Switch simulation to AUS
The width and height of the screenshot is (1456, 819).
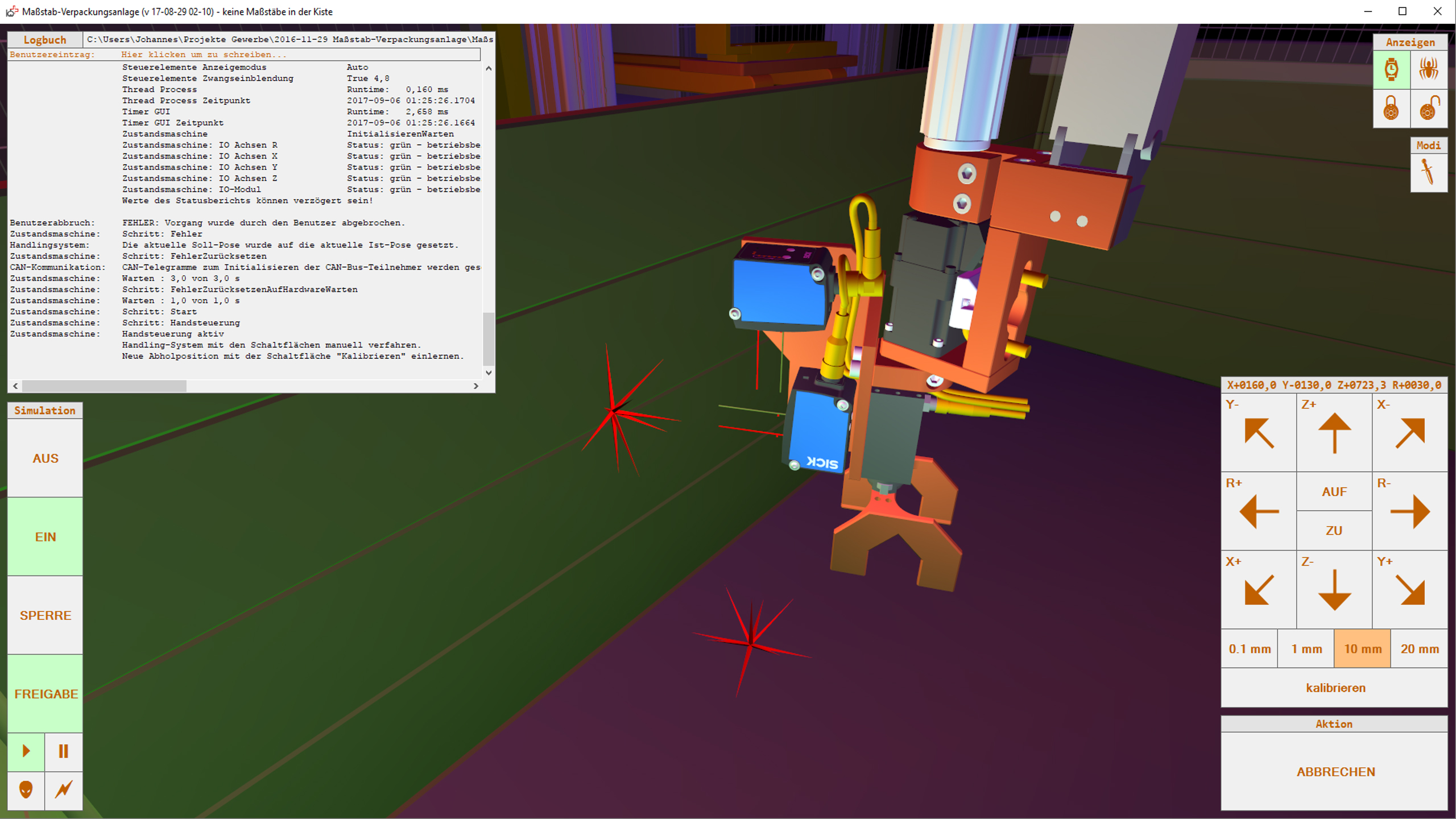tap(45, 458)
